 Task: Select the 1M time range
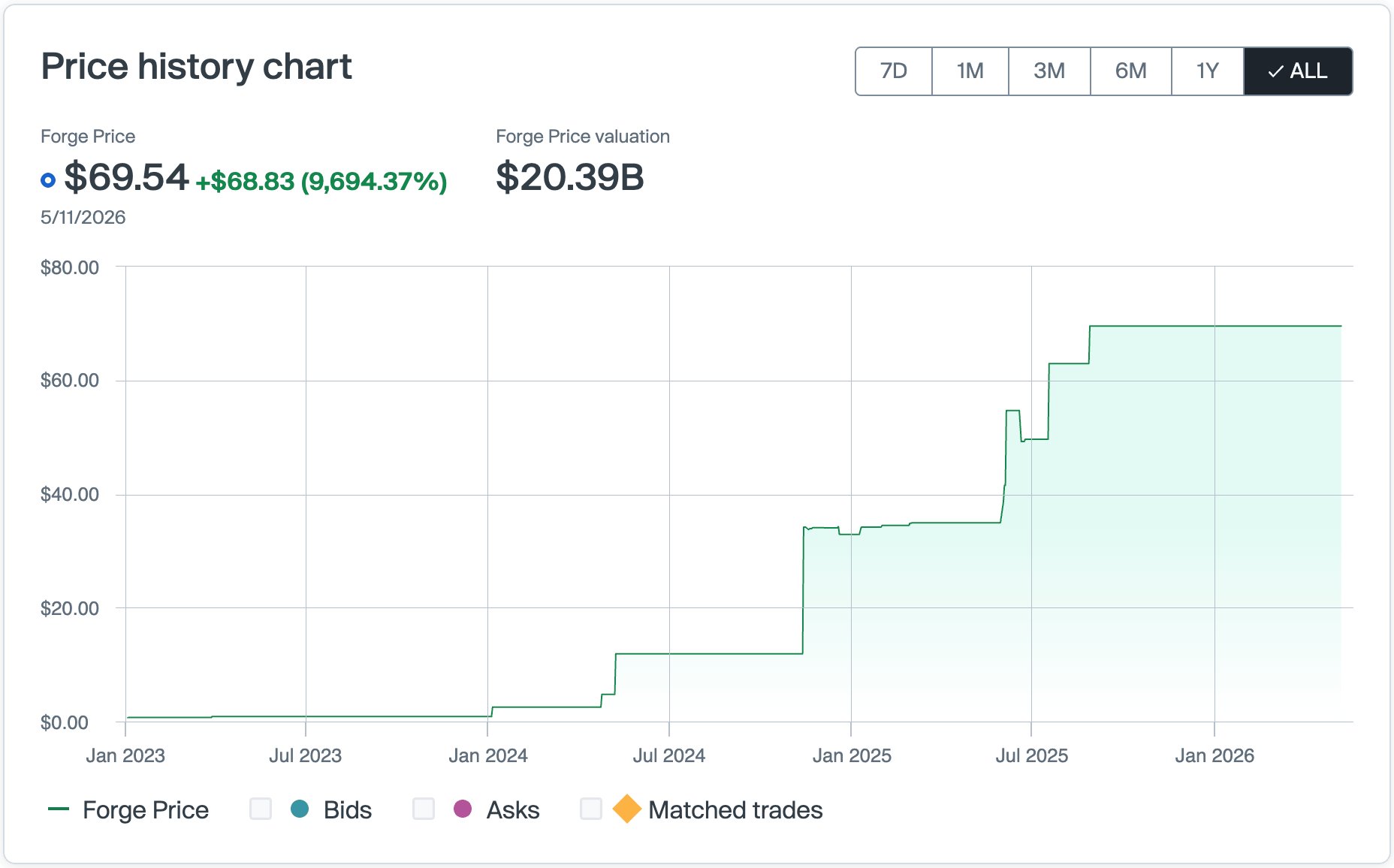(970, 71)
